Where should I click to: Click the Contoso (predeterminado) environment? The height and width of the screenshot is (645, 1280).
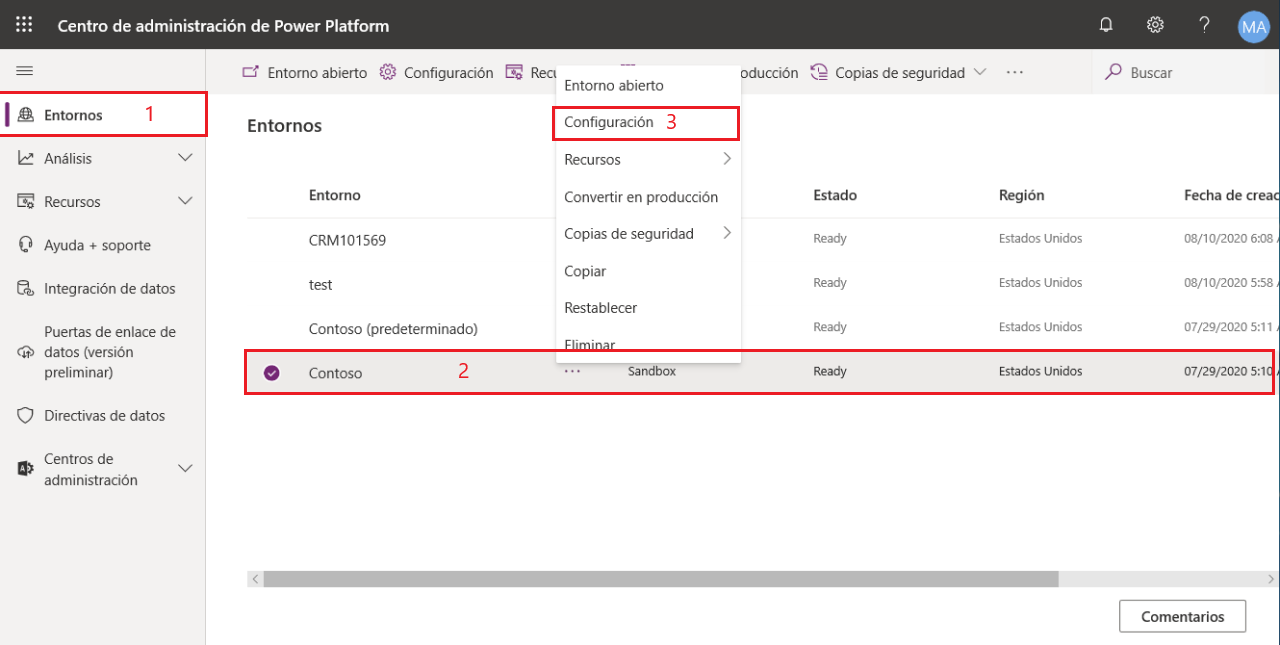(393, 328)
